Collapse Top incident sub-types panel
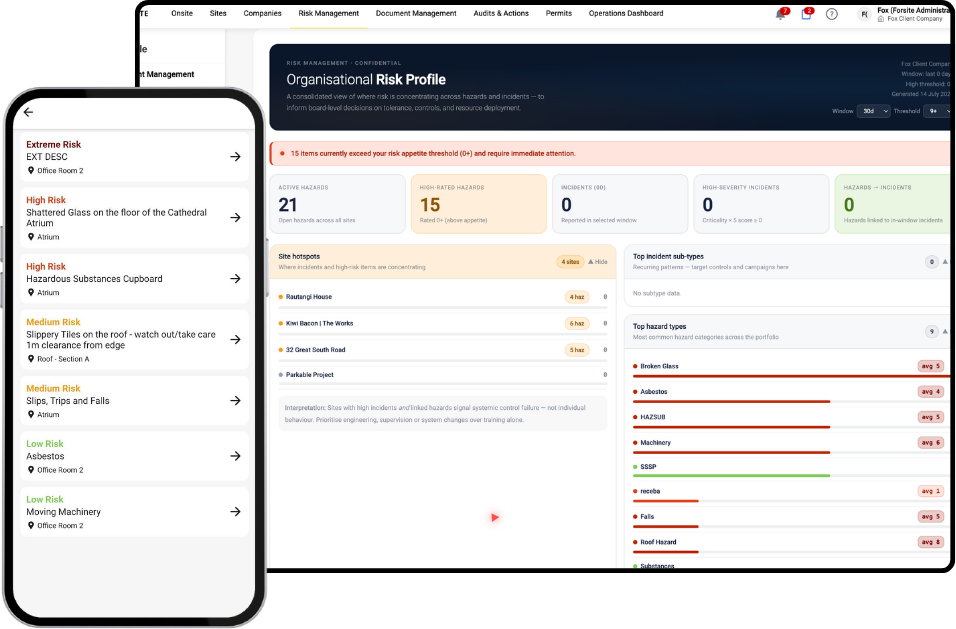This screenshot has width=956, height=629. (945, 262)
